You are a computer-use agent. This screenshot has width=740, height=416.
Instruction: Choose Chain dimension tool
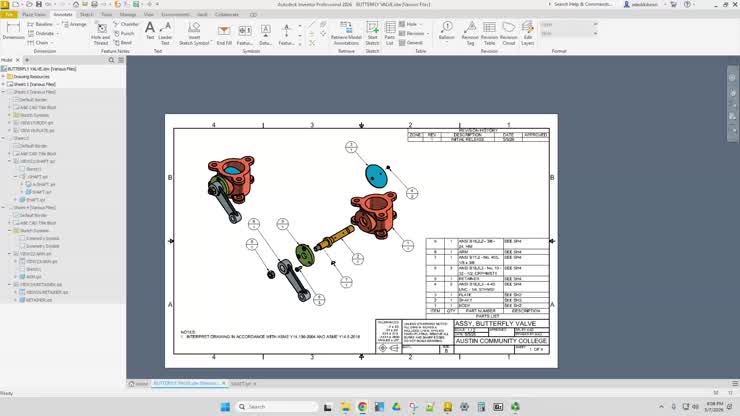click(x=39, y=42)
